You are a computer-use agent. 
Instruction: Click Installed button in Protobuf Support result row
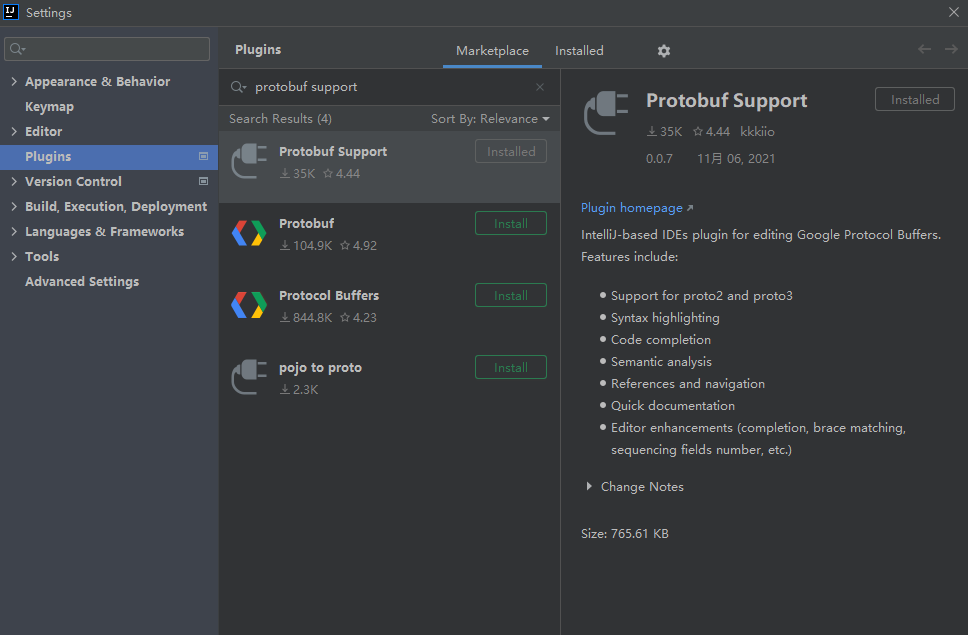click(511, 152)
